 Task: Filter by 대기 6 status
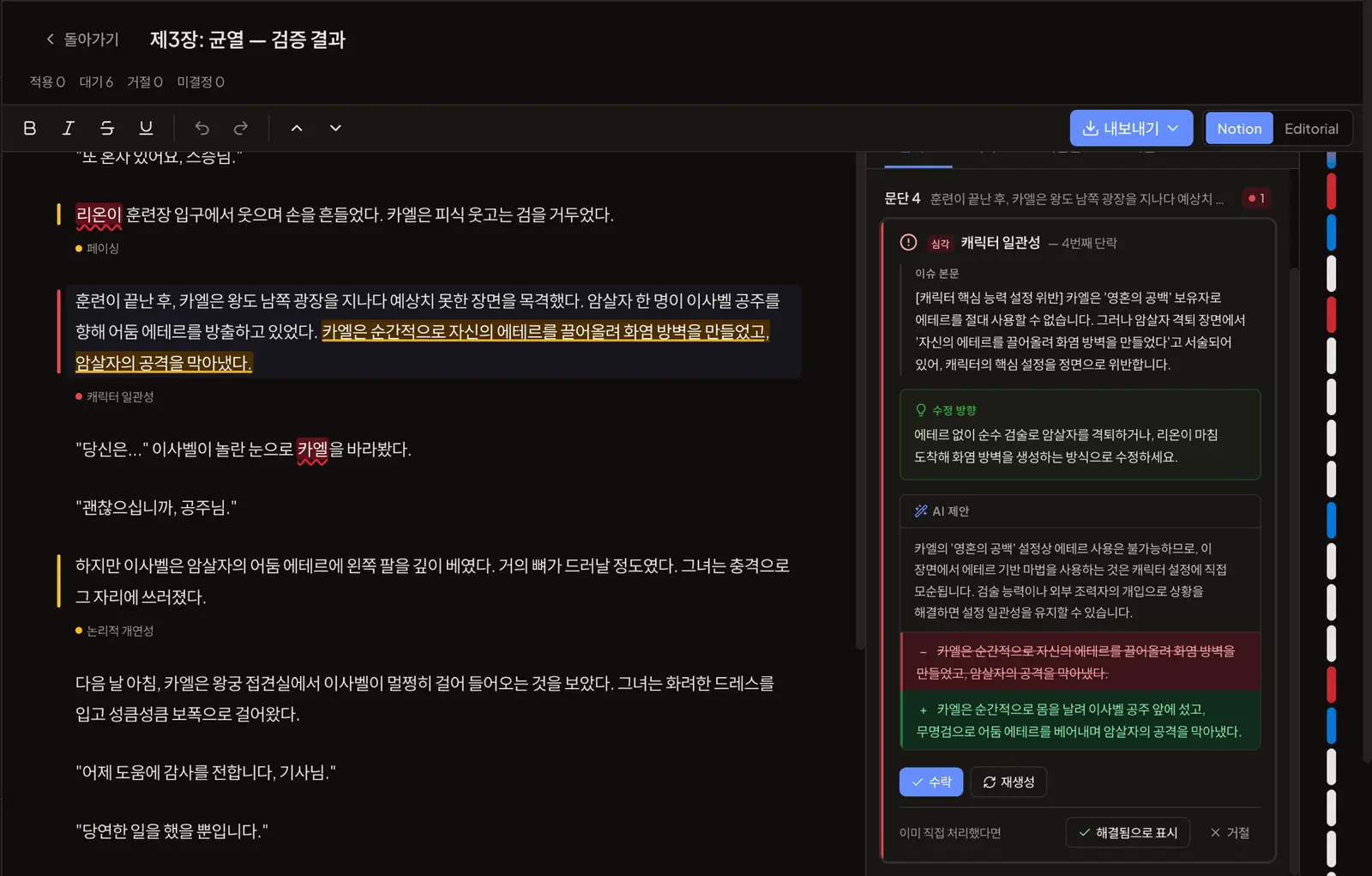[96, 82]
